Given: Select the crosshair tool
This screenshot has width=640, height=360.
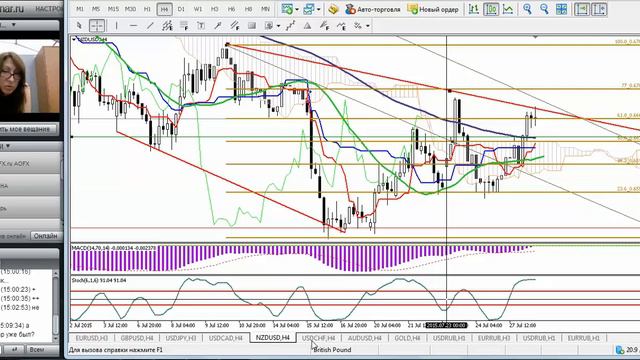Looking at the screenshot, I should click(x=97, y=26).
